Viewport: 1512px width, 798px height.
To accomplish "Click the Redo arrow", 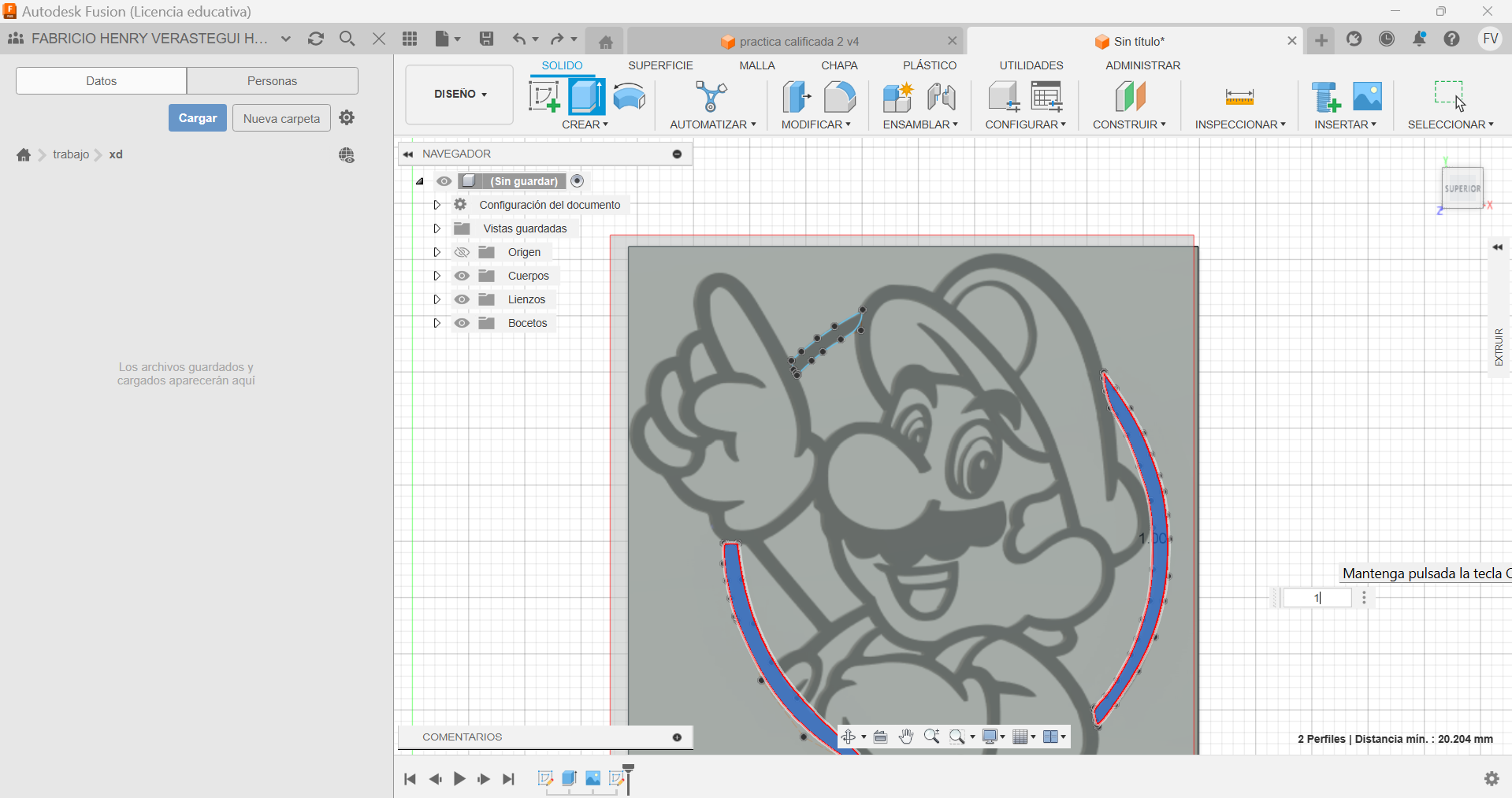I will click(x=556, y=39).
